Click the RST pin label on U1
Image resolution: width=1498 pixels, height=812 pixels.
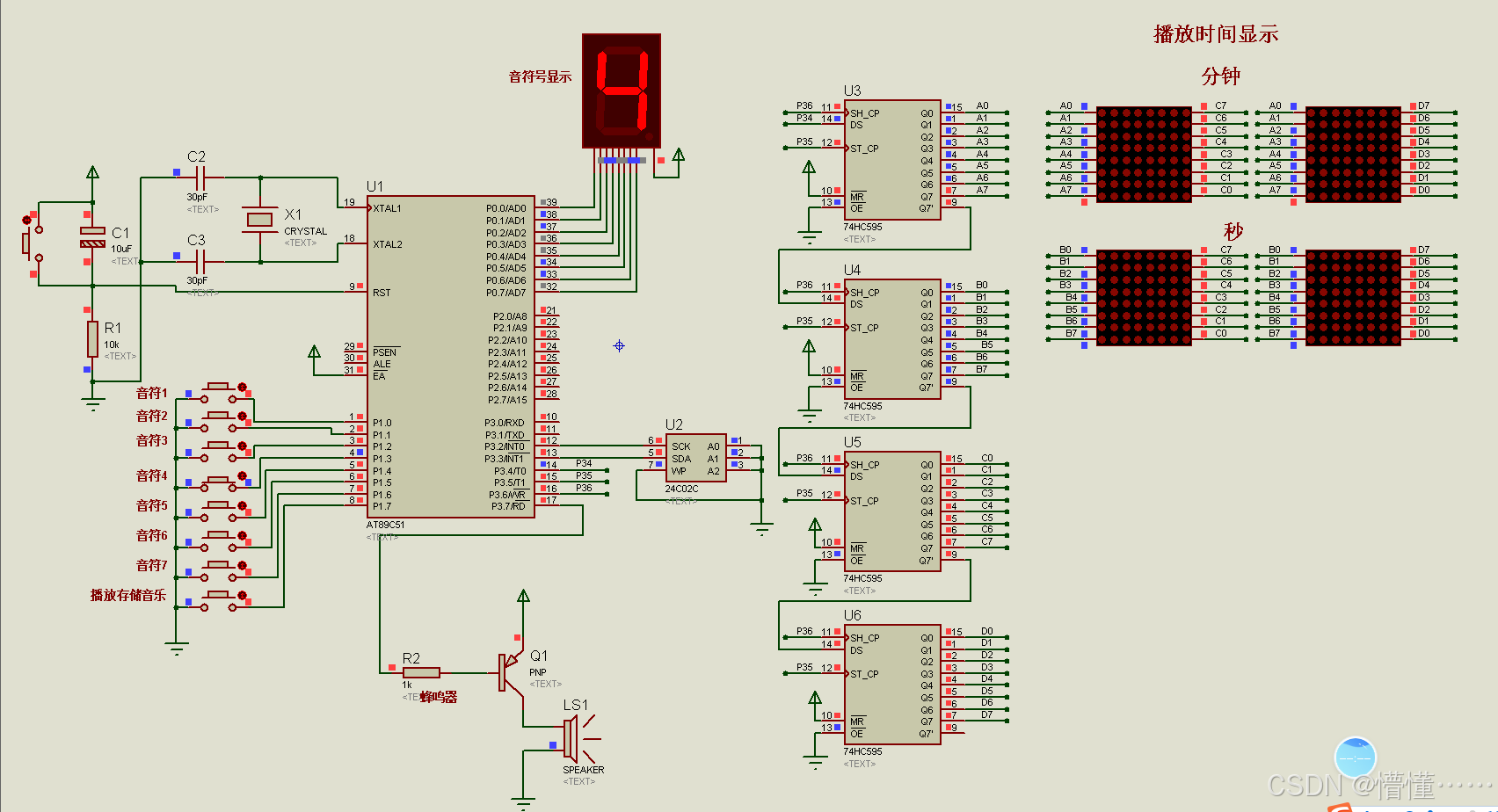382,293
